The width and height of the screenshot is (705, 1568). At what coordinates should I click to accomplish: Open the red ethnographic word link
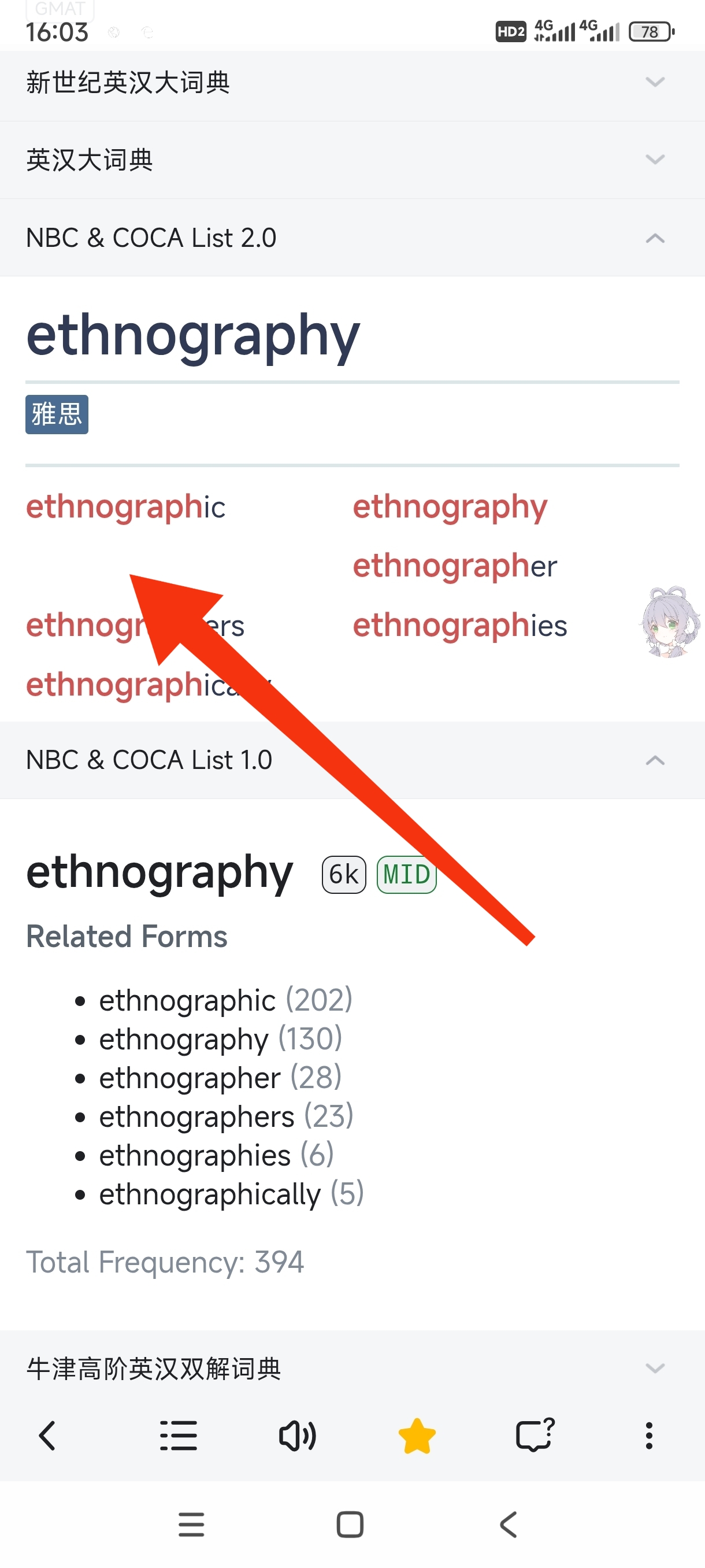click(125, 506)
